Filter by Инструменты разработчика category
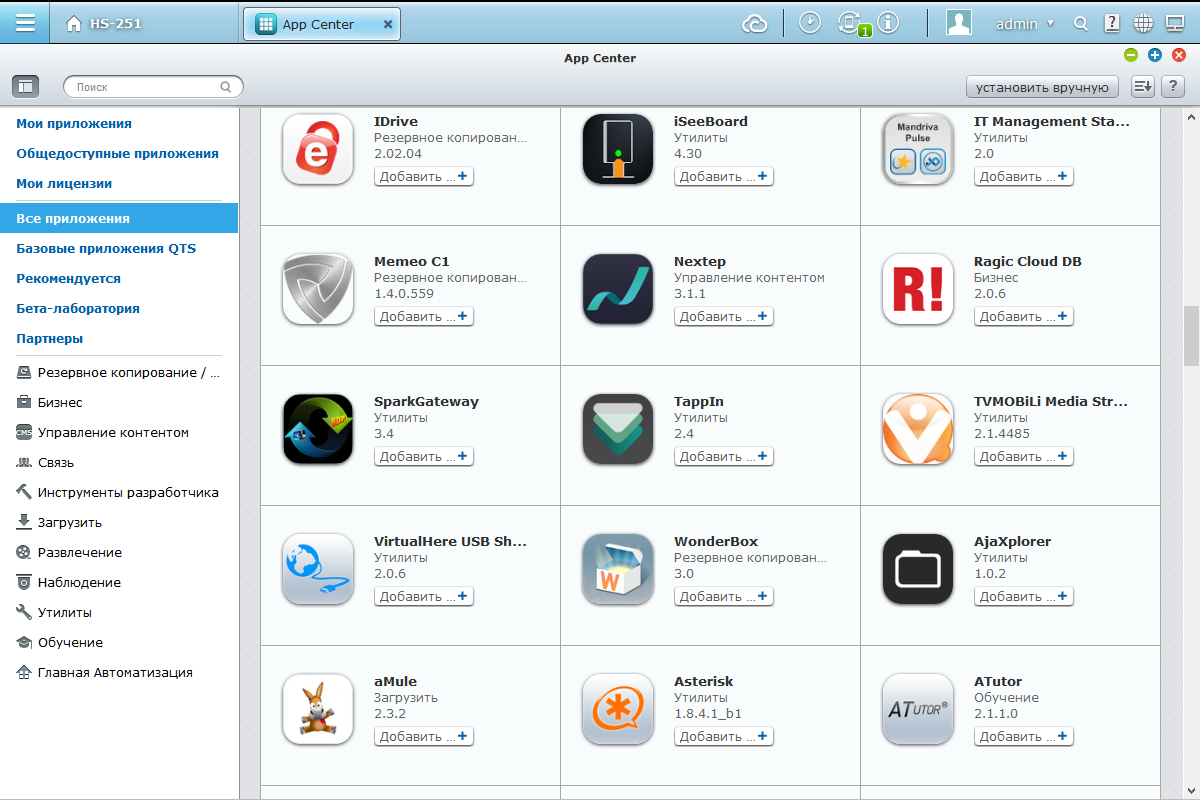Image resolution: width=1200 pixels, height=800 pixels. tap(119, 493)
